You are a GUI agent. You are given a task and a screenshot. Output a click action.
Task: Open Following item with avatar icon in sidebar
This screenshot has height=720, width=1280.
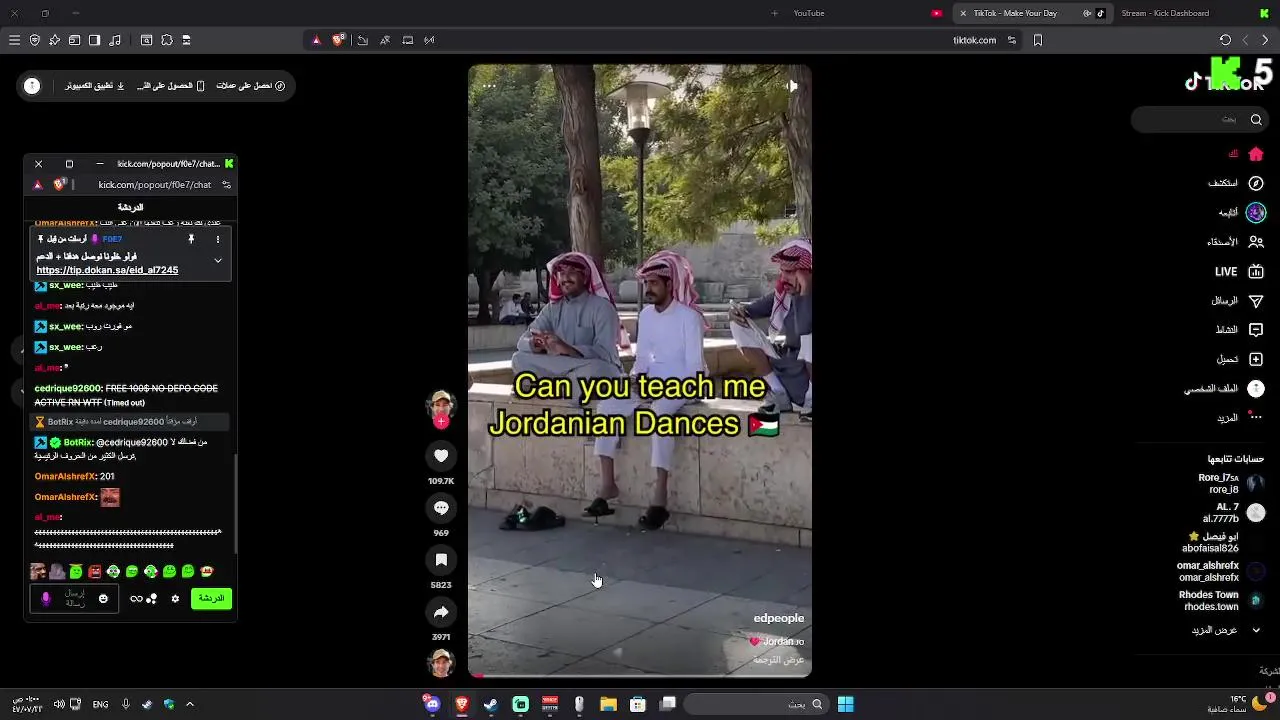pyautogui.click(x=1241, y=212)
